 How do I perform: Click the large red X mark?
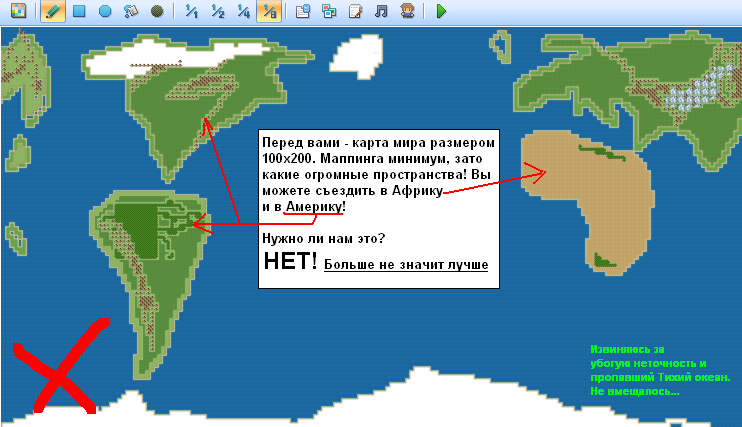[x=62, y=367]
